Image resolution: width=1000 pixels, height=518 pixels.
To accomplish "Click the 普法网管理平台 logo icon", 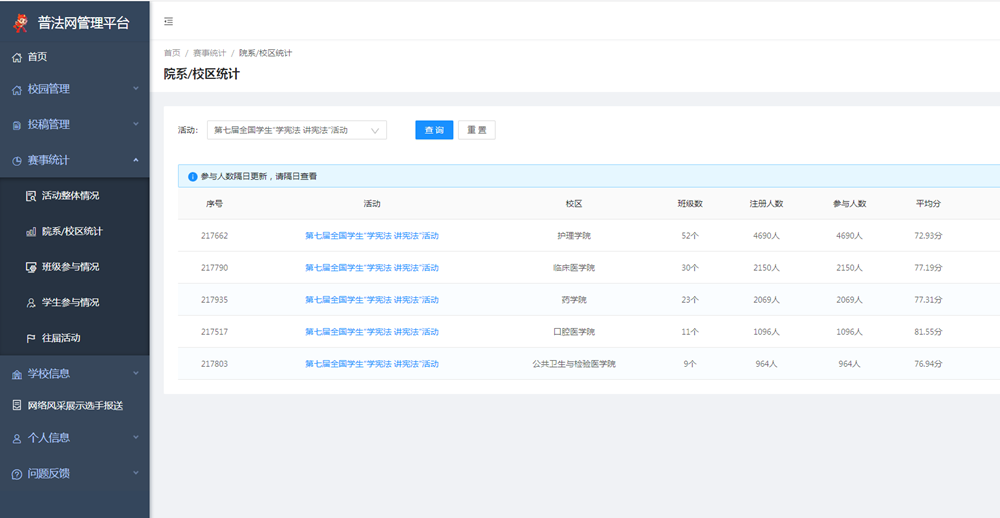I will pyautogui.click(x=20, y=22).
